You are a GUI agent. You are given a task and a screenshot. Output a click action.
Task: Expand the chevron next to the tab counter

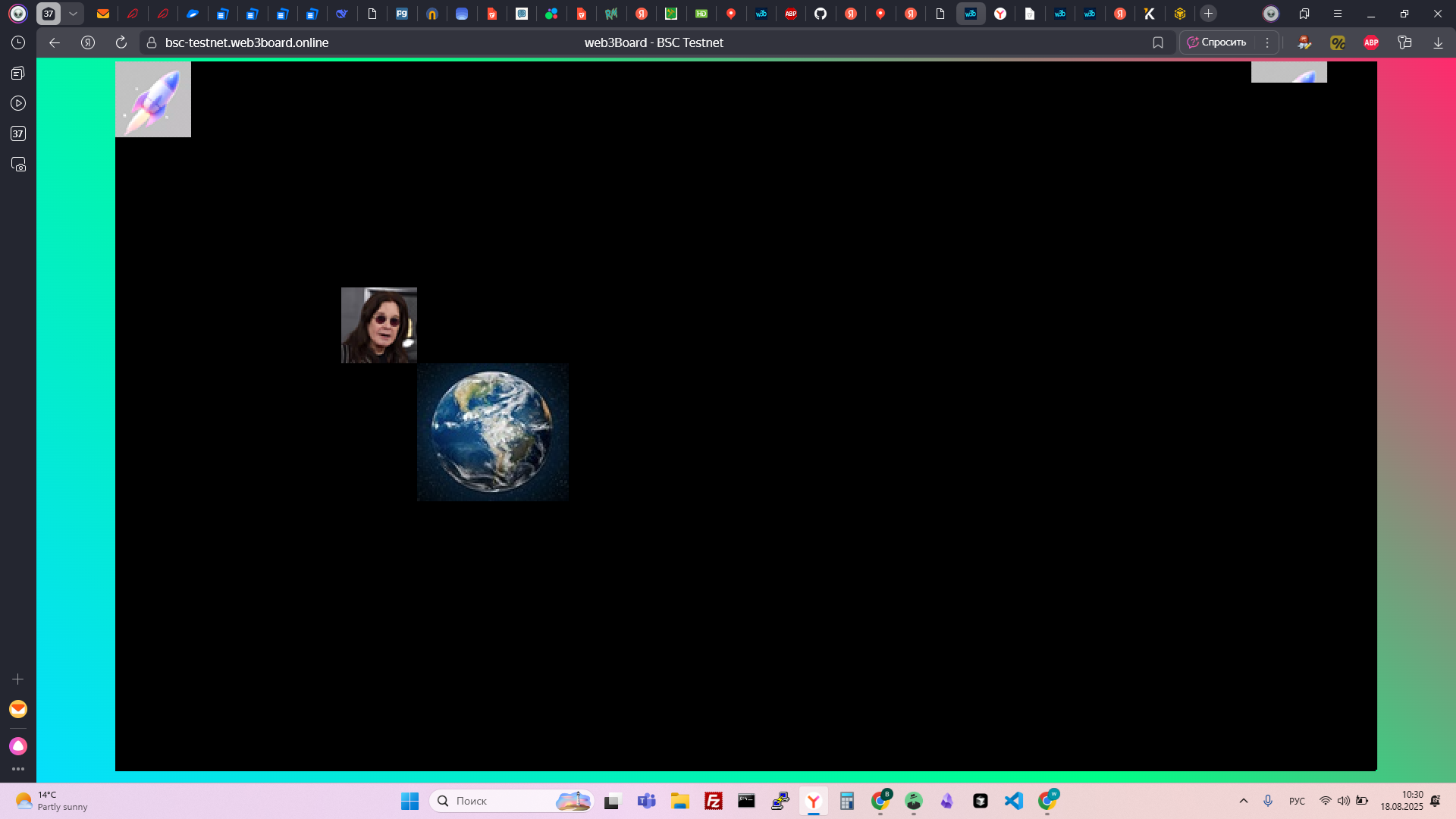point(74,14)
